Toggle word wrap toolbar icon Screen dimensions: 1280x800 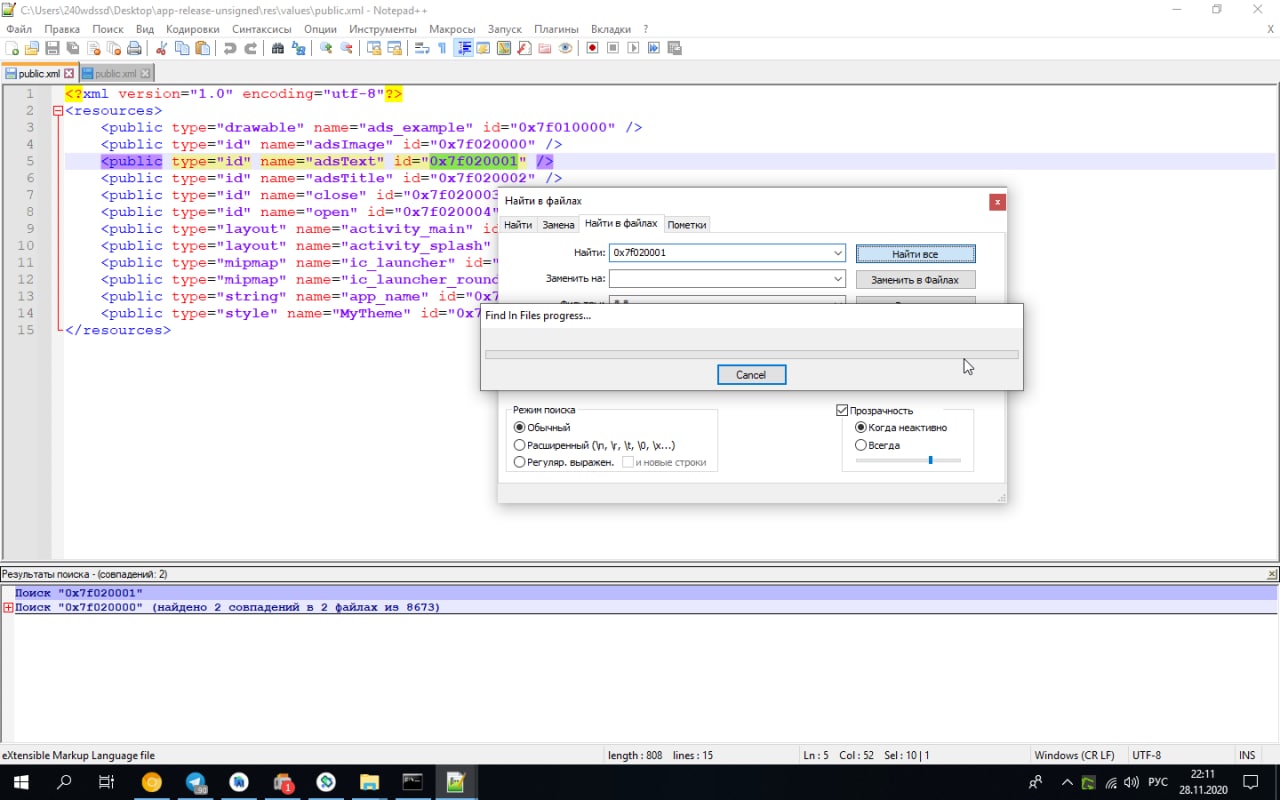[x=421, y=48]
